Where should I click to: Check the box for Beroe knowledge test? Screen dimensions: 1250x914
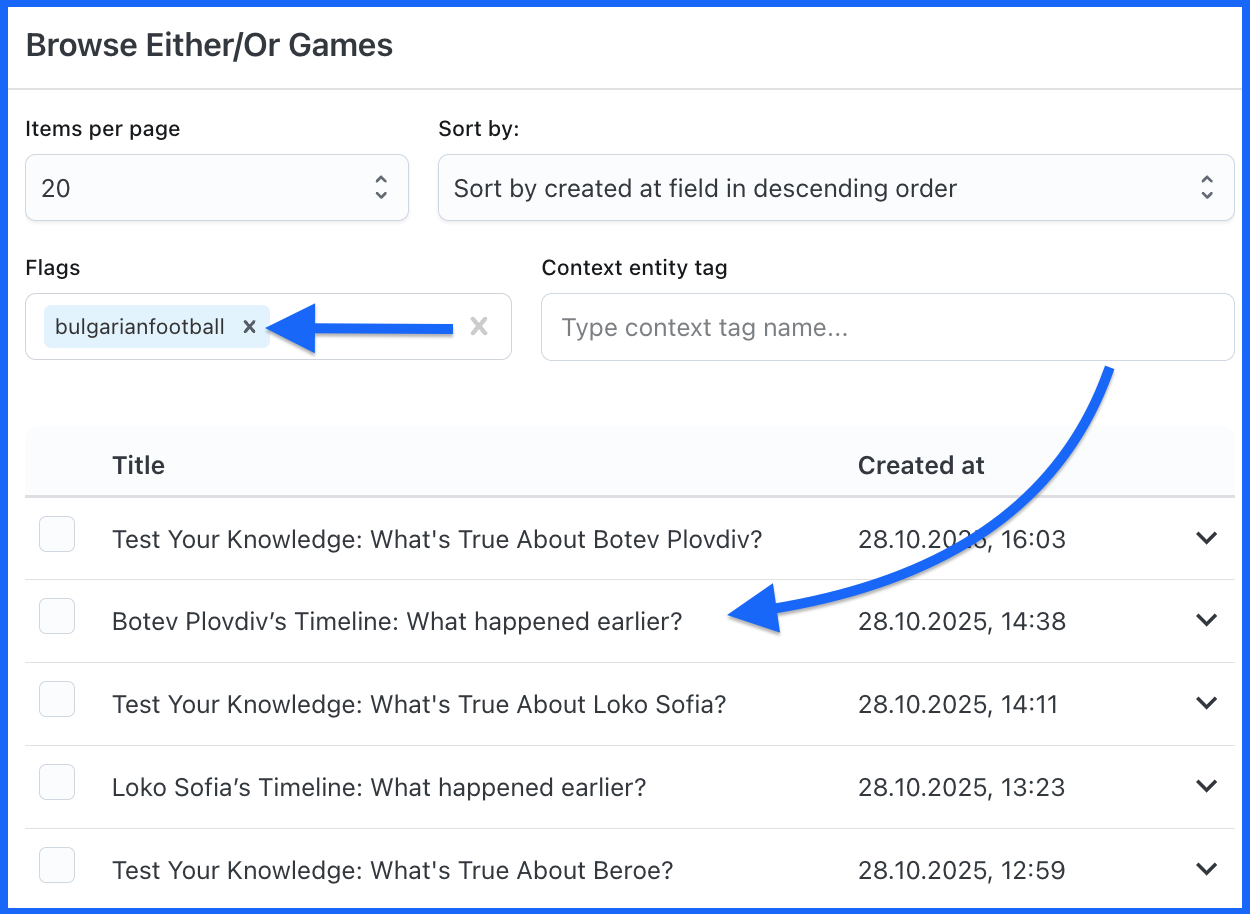tap(57, 865)
